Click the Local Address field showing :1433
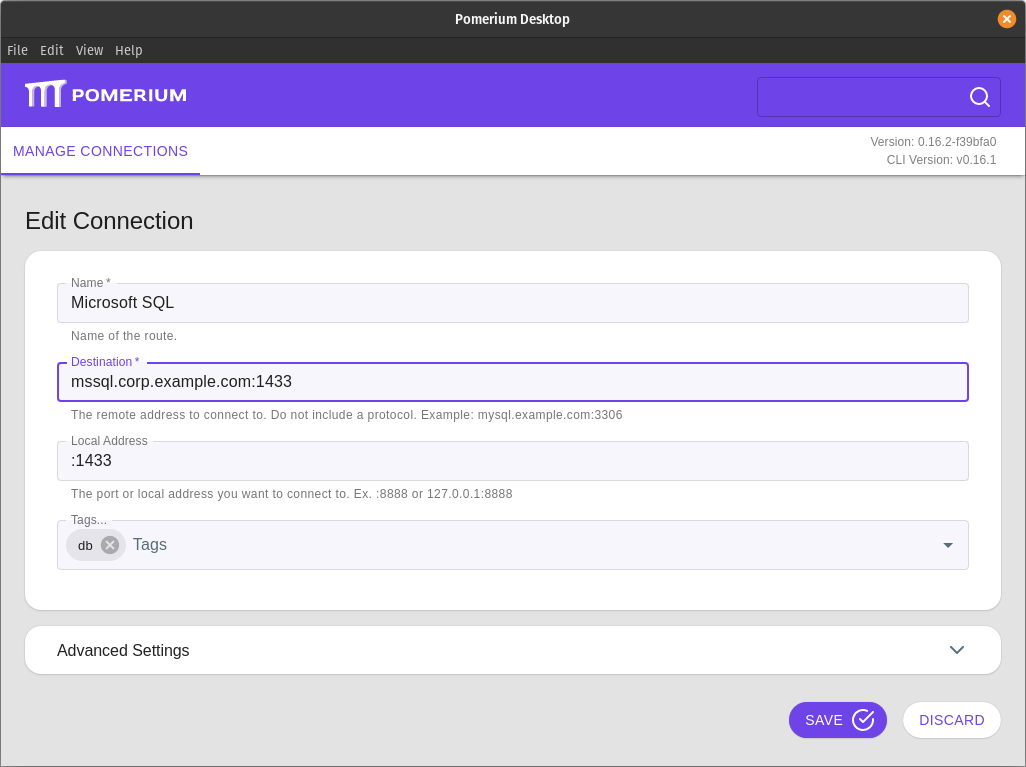1026x767 pixels. [512, 460]
